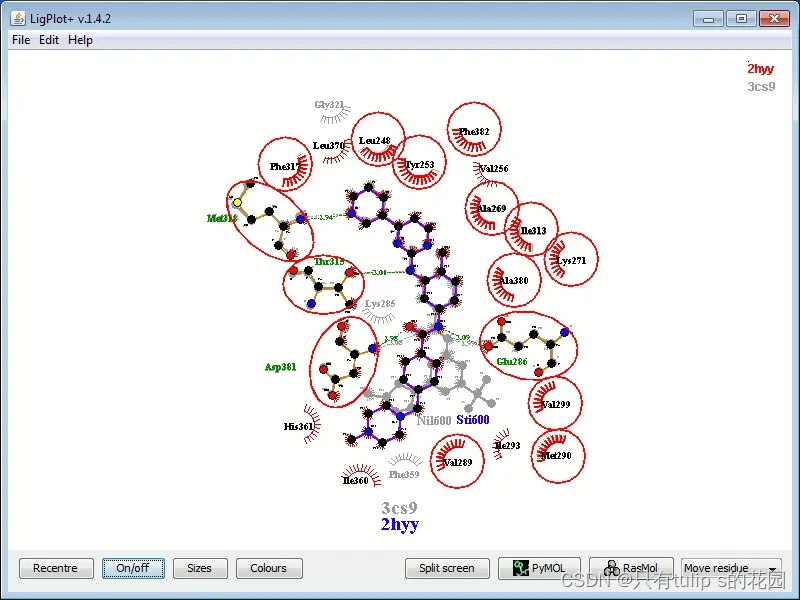The width and height of the screenshot is (800, 600).
Task: Select the Asp381 residue label
Action: click(280, 367)
